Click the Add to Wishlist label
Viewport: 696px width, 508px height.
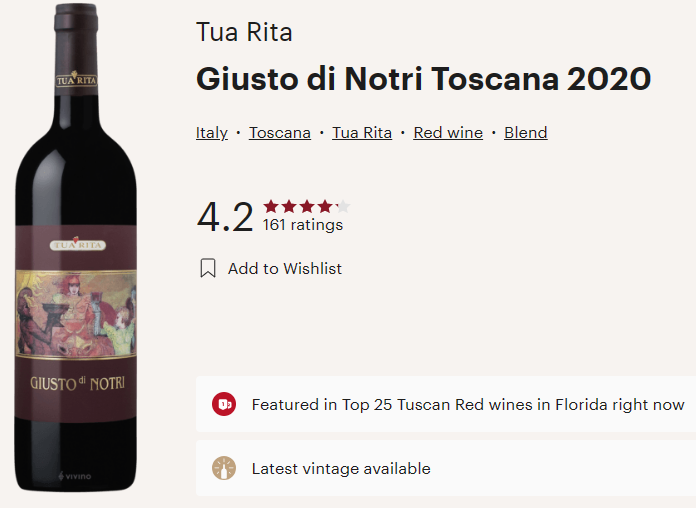pyautogui.click(x=285, y=268)
